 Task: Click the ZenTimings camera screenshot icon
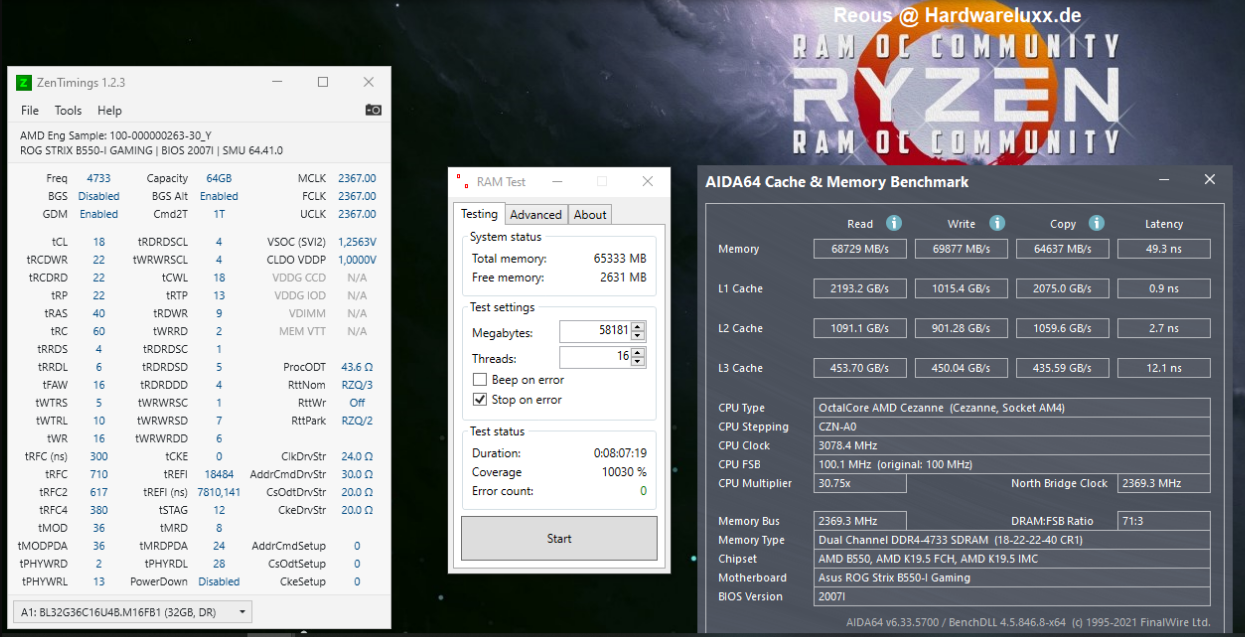(x=373, y=110)
